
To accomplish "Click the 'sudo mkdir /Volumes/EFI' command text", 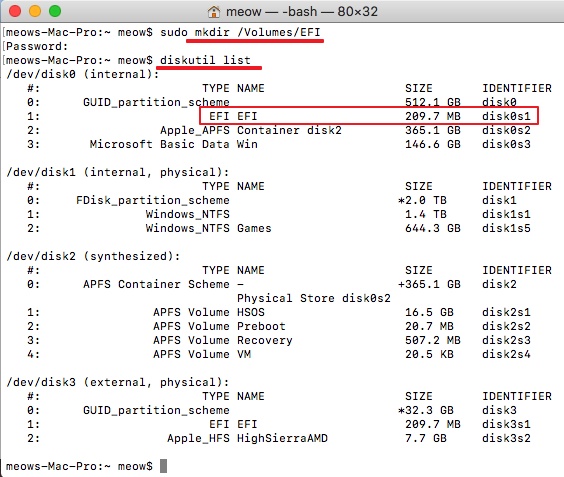I will point(240,32).
